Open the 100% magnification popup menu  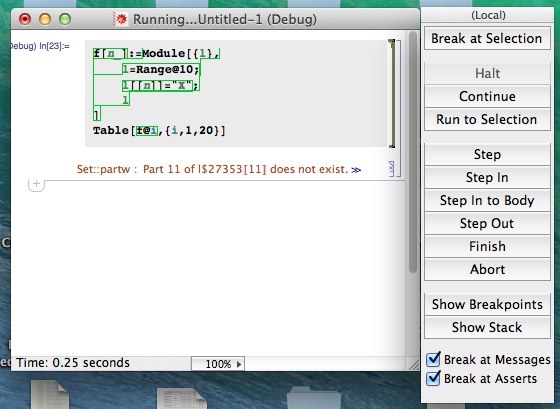[x=218, y=364]
